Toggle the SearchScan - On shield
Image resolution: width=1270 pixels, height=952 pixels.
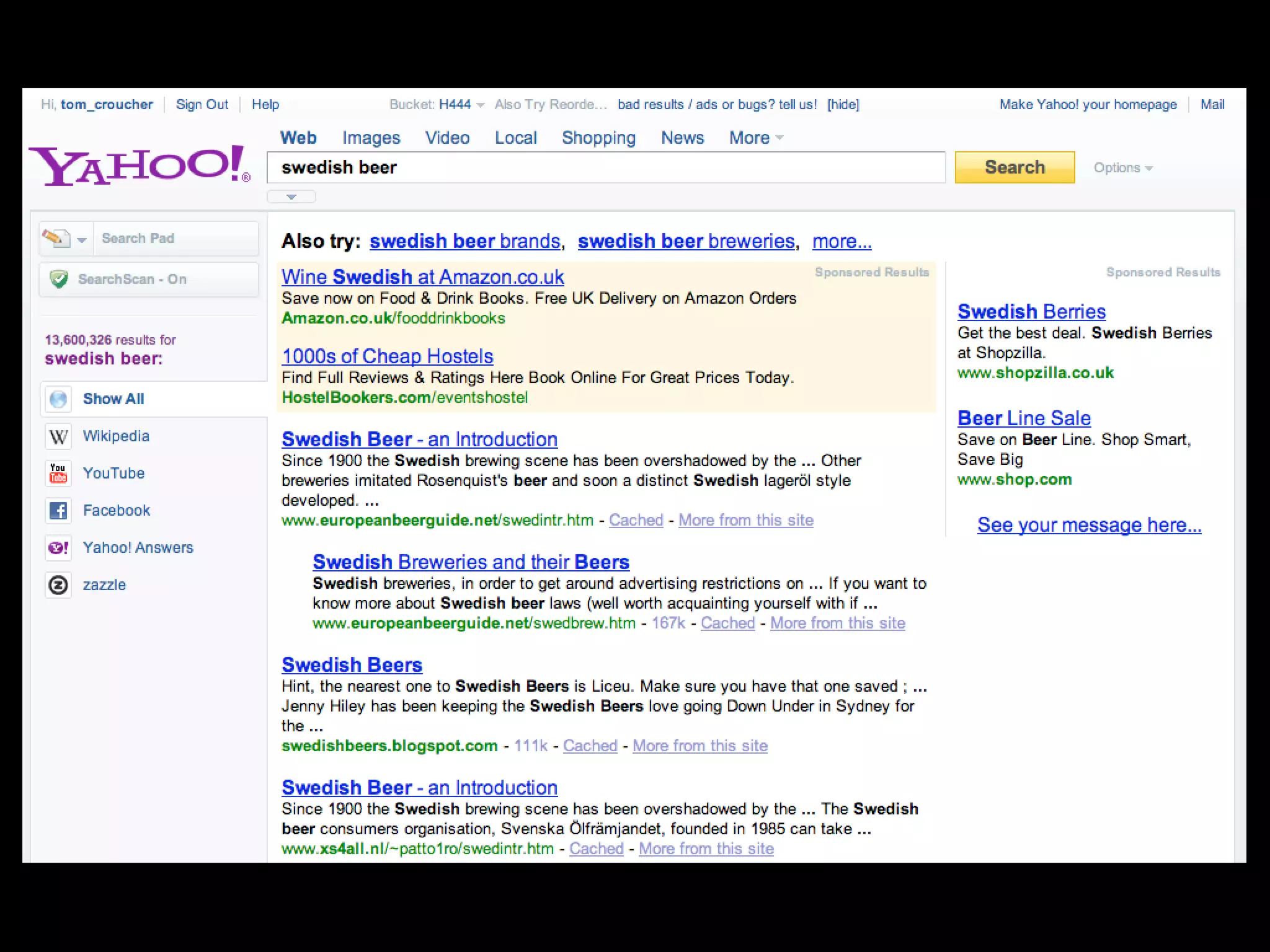click(x=60, y=280)
